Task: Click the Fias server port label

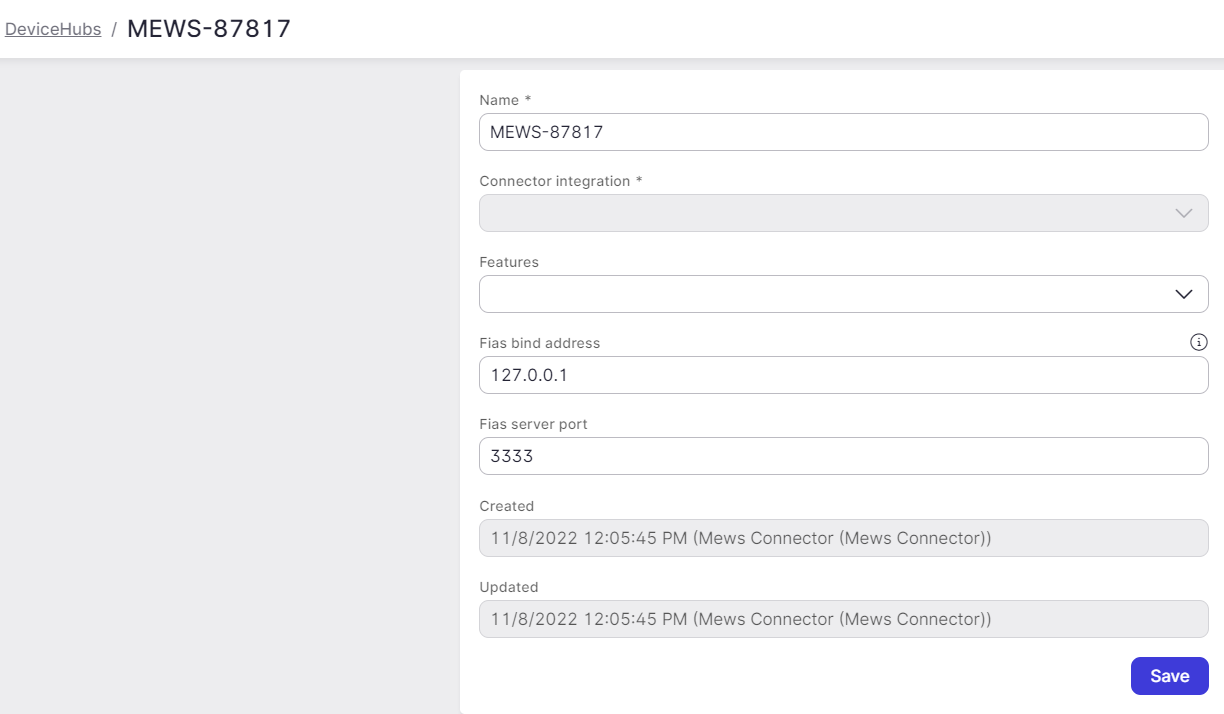Action: [x=533, y=424]
